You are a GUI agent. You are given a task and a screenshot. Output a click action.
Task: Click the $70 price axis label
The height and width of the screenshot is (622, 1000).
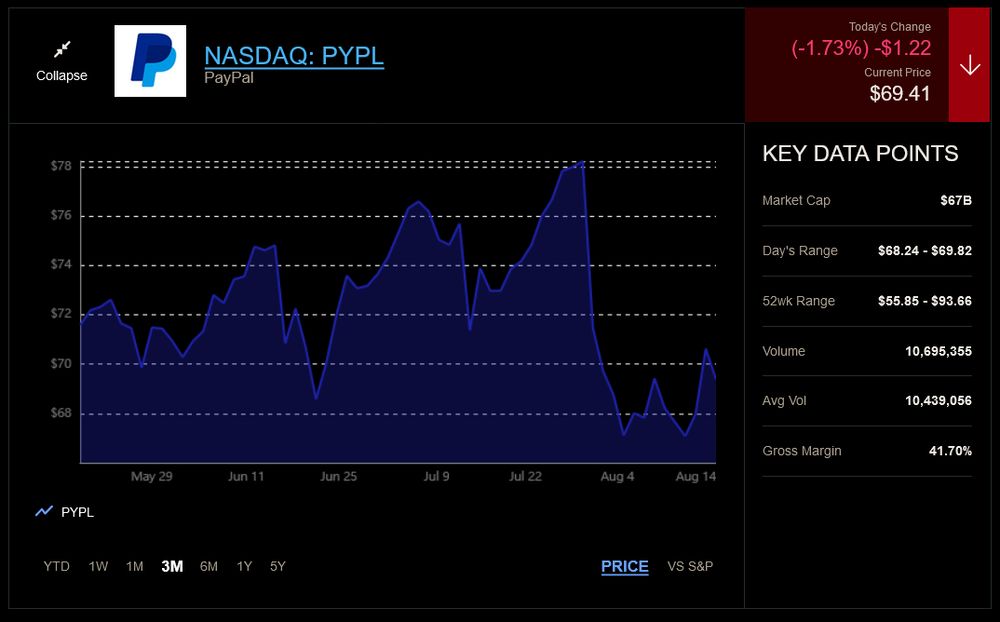pos(61,364)
